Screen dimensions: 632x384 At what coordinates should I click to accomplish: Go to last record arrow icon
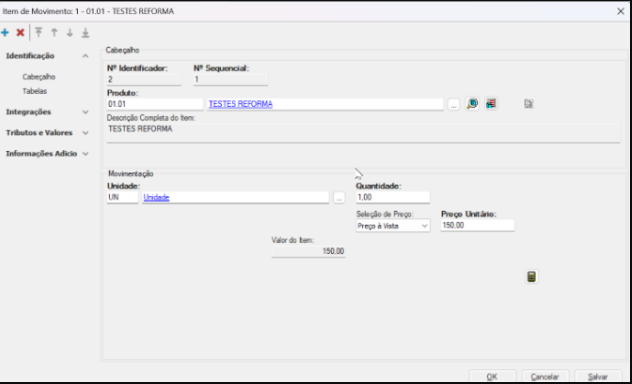pyautogui.click(x=85, y=32)
